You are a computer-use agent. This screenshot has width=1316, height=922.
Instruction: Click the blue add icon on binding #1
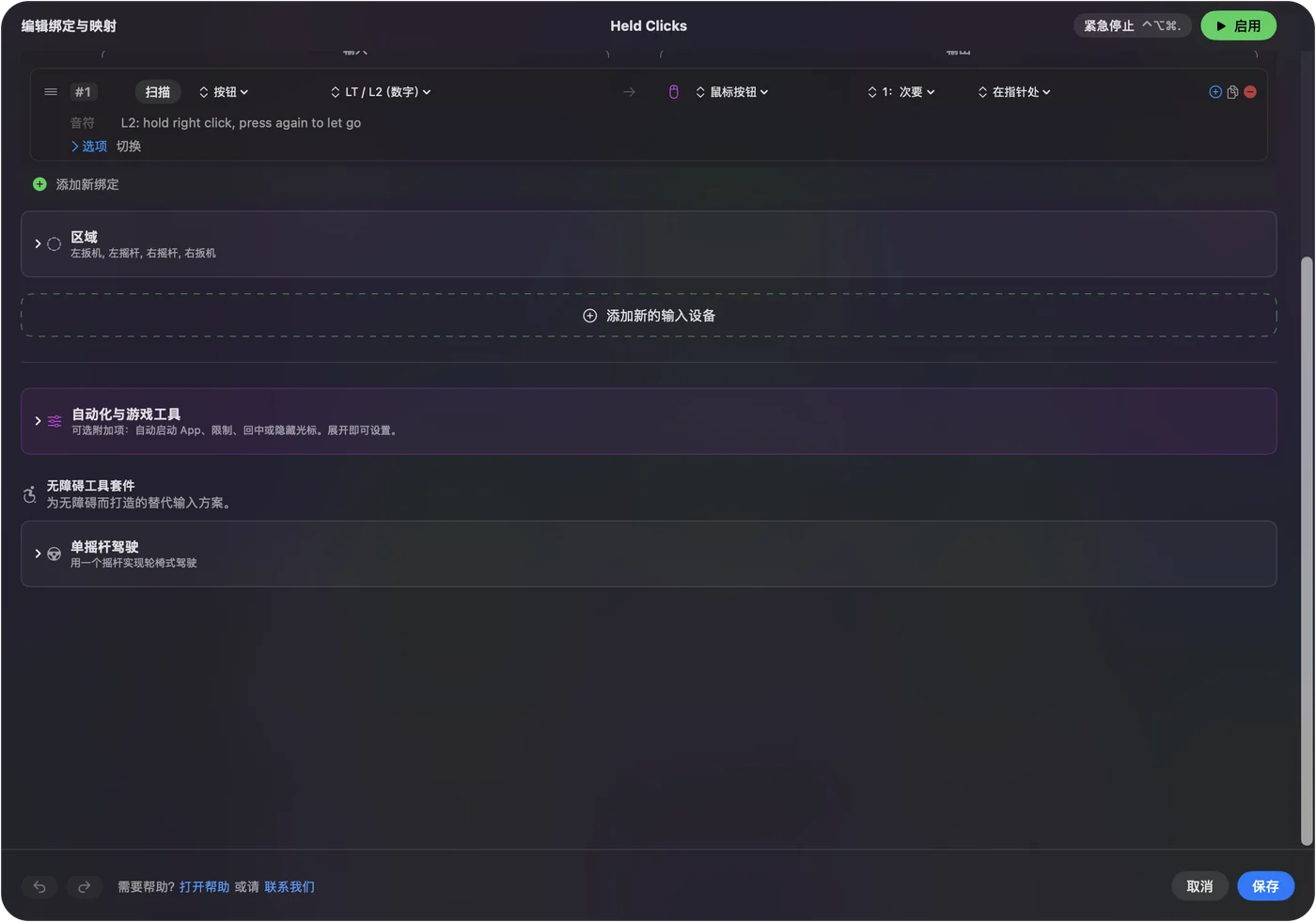1215,92
